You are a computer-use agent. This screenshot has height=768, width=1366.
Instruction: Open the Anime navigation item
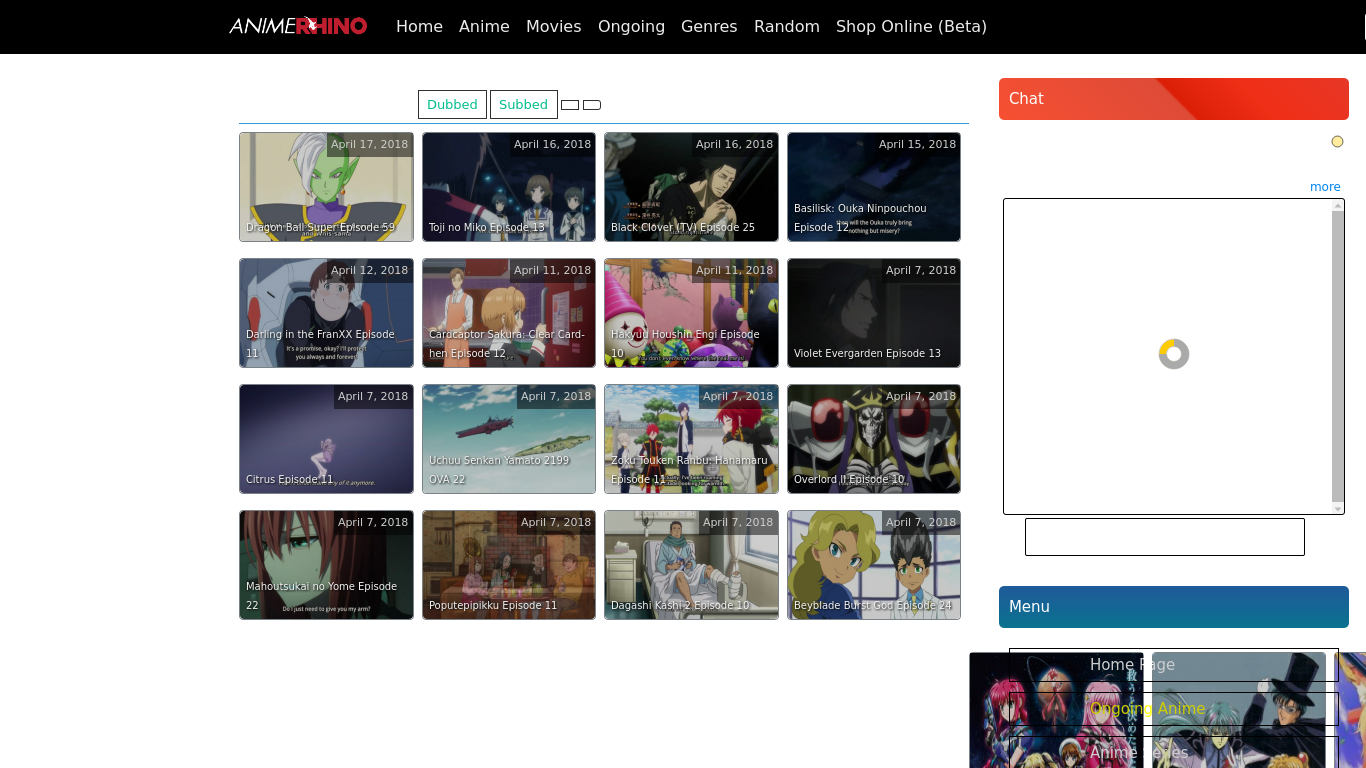coord(484,27)
